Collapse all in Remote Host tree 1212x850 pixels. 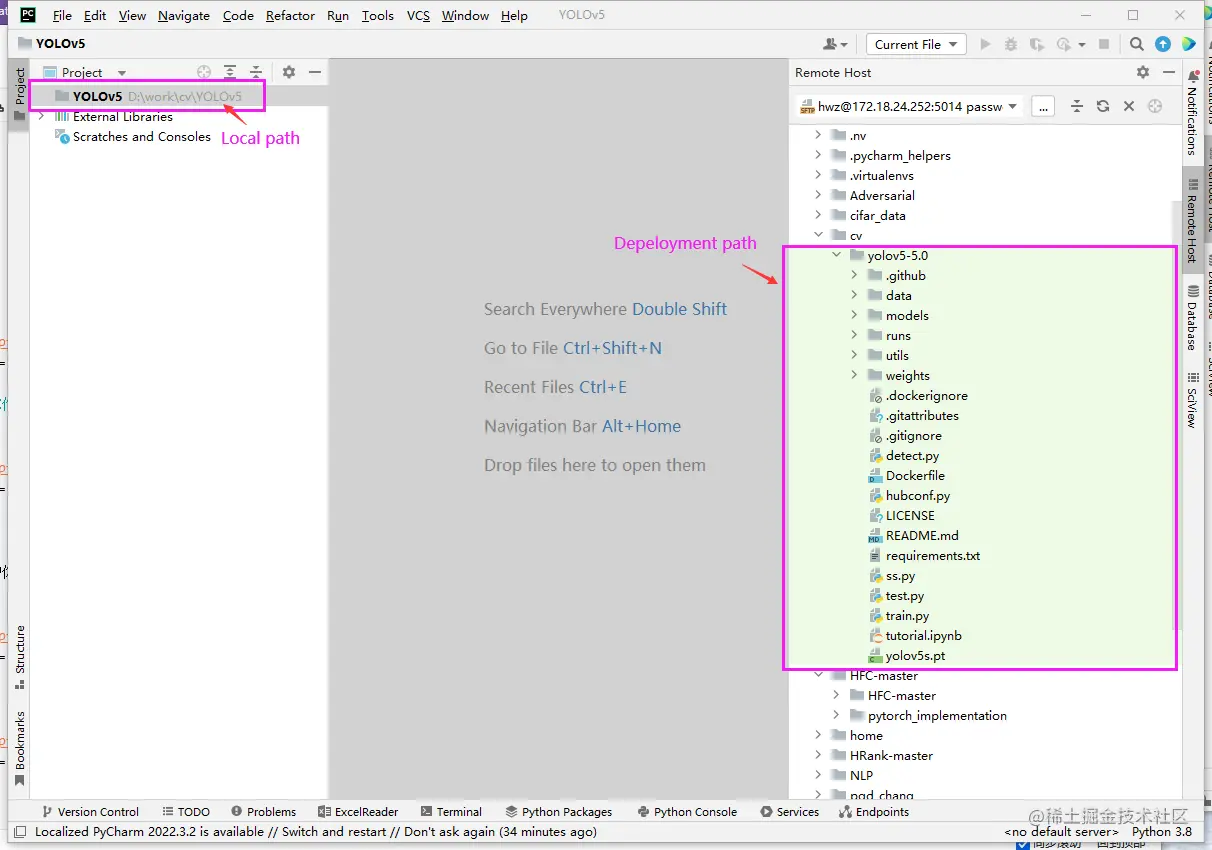pyautogui.click(x=1077, y=106)
